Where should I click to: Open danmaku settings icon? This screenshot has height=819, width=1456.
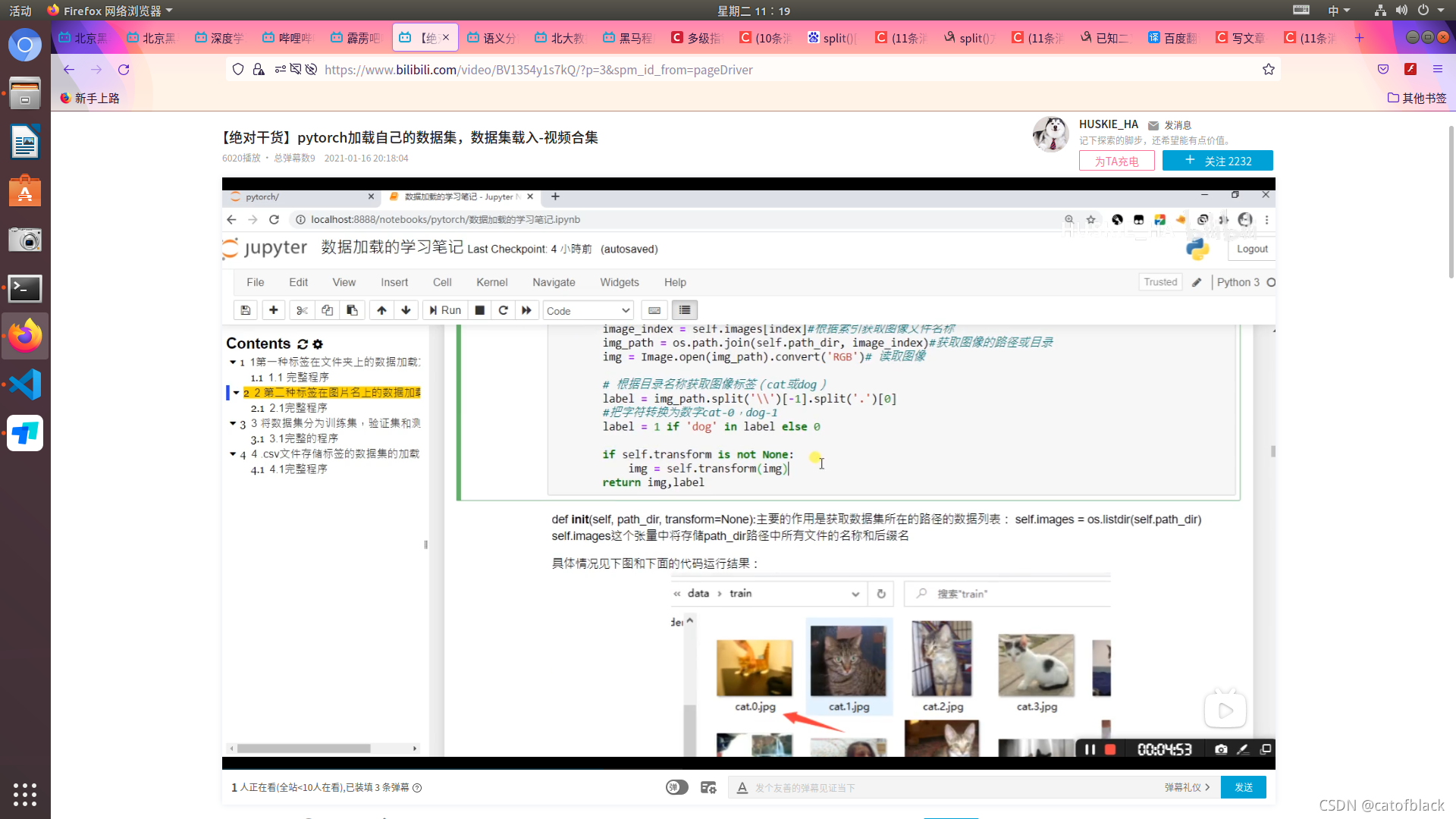click(708, 787)
